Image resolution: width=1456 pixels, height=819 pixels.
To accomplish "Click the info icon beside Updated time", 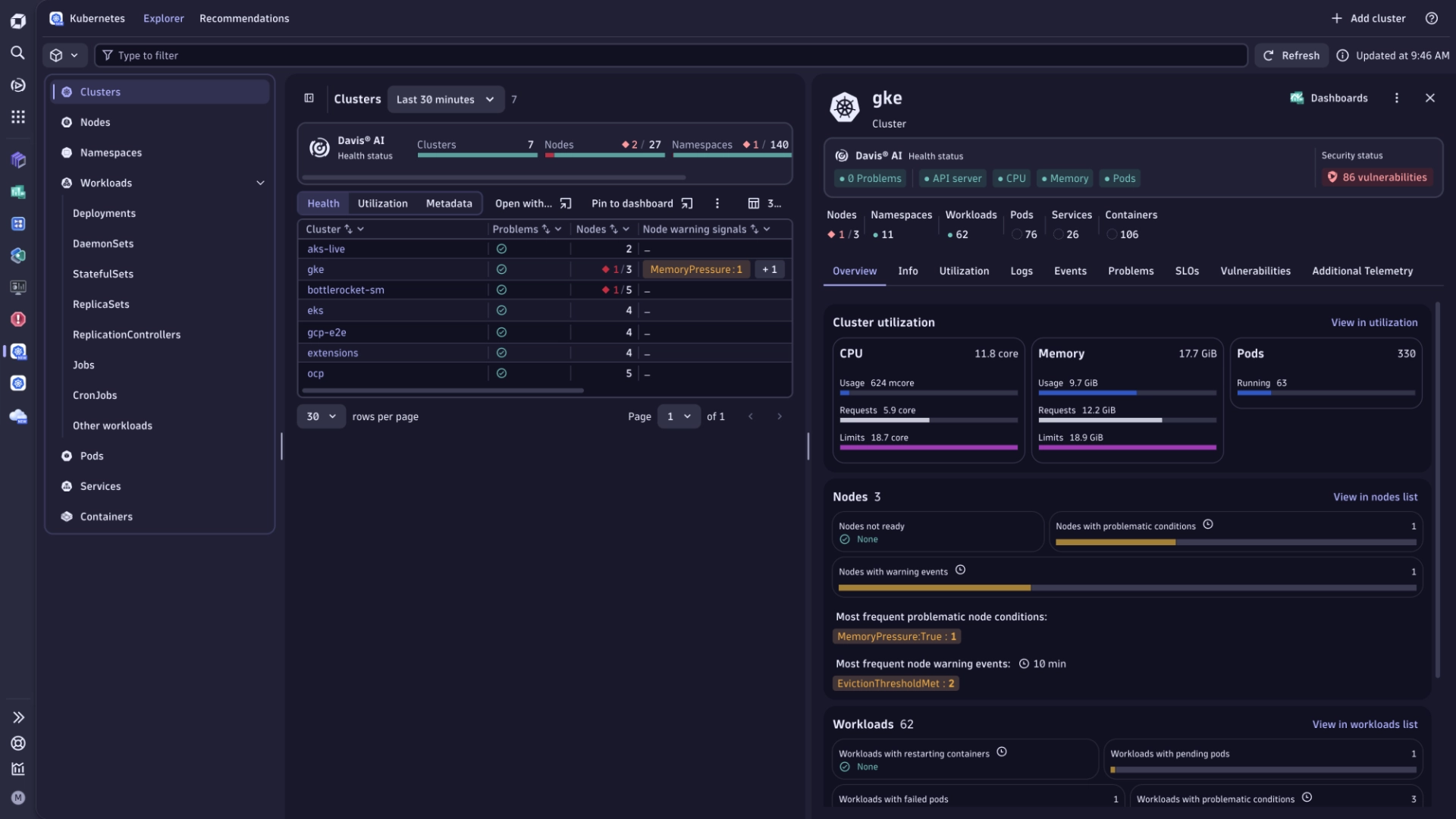I will [1342, 55].
